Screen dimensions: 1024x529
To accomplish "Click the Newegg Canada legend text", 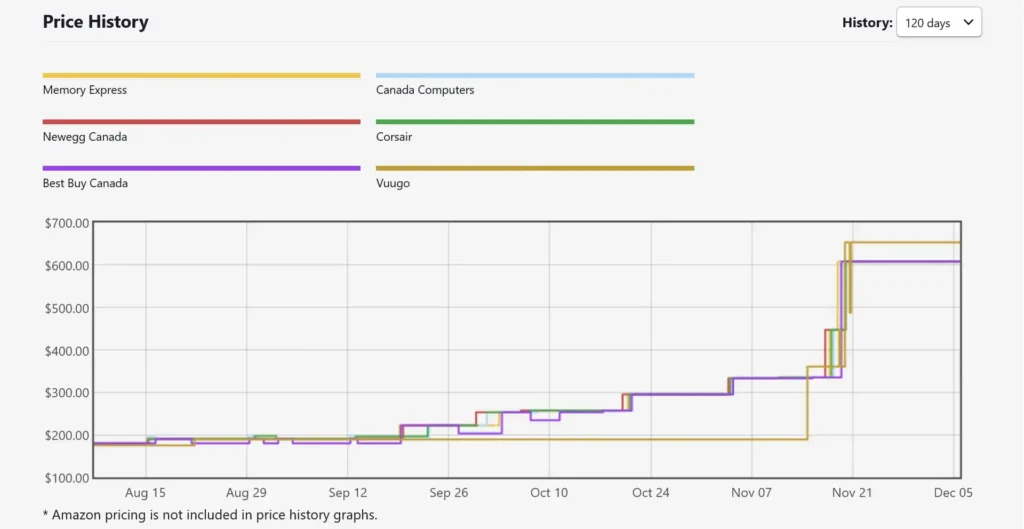I will pos(85,137).
